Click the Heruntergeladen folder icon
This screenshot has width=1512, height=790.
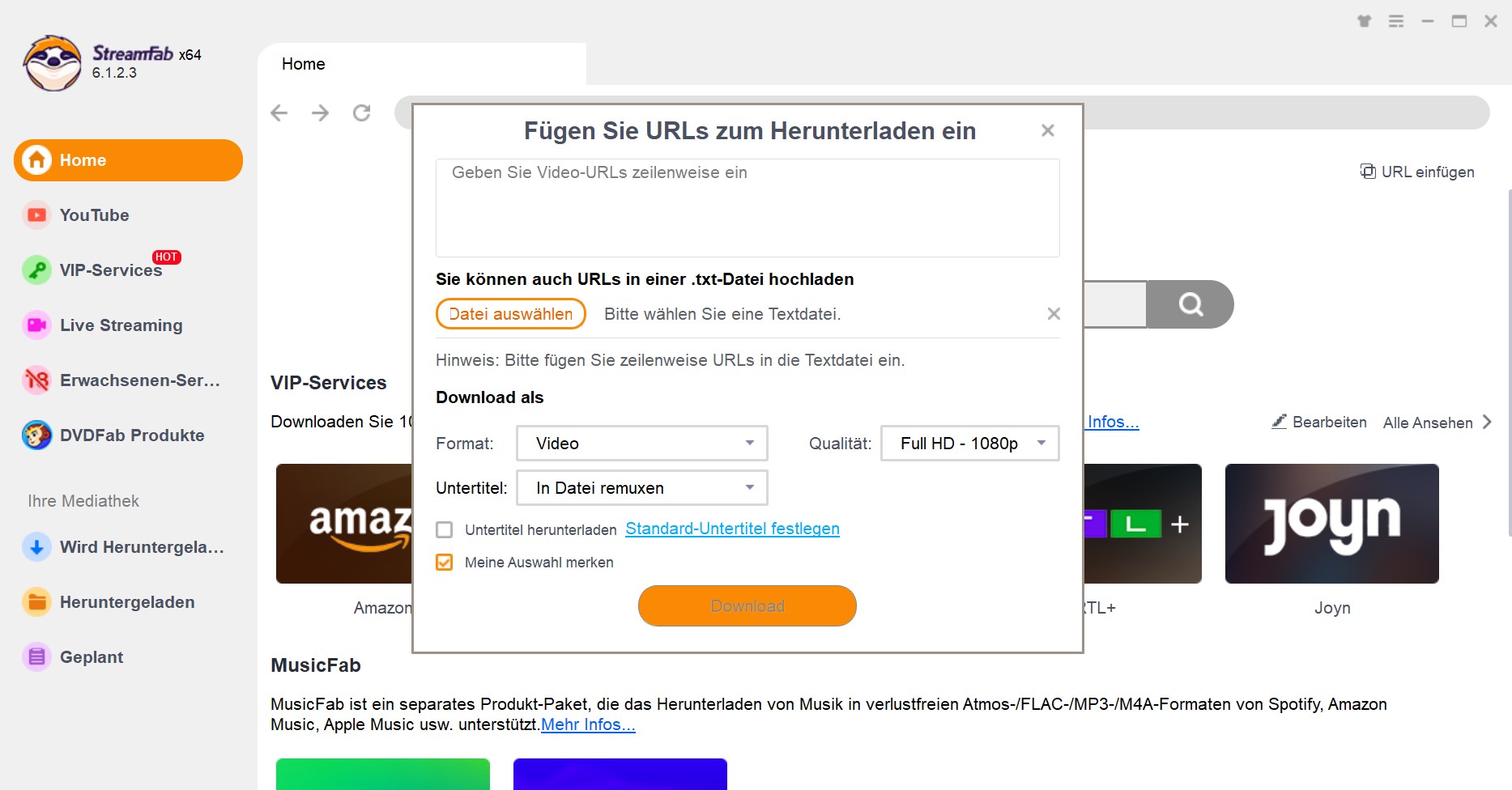click(x=36, y=602)
